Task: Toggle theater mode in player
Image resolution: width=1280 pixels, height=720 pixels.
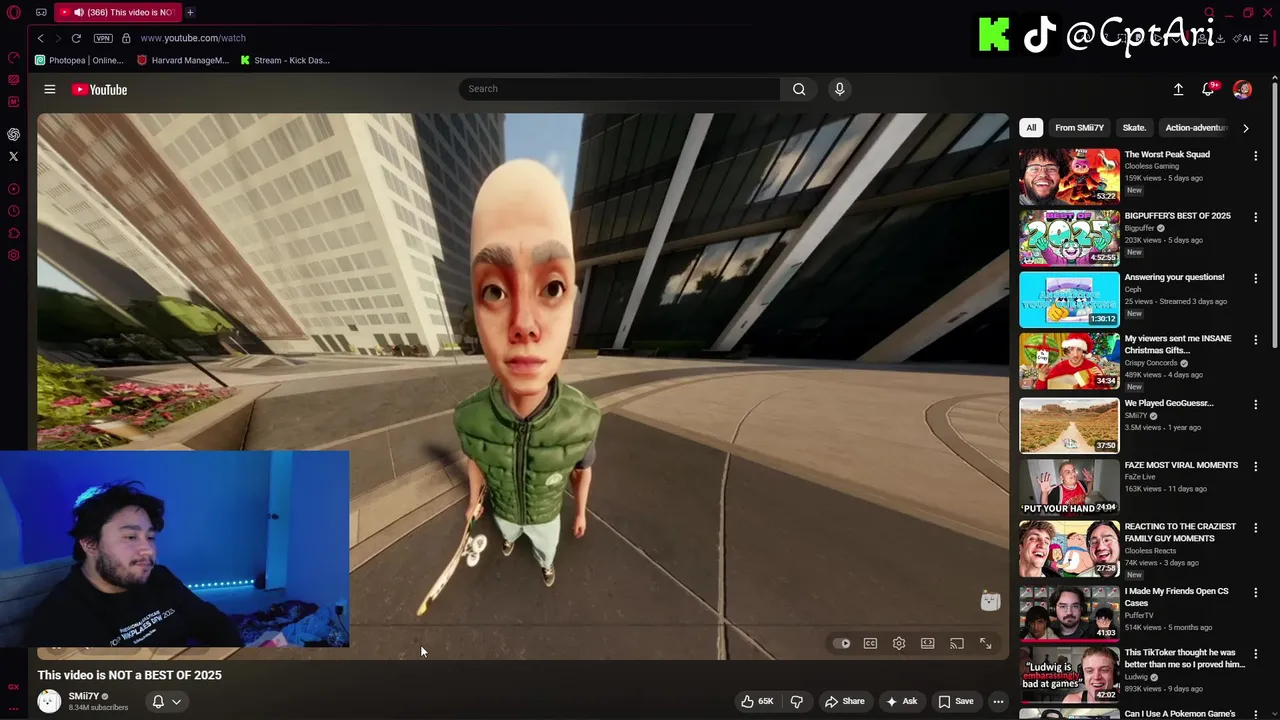Action: (x=928, y=644)
